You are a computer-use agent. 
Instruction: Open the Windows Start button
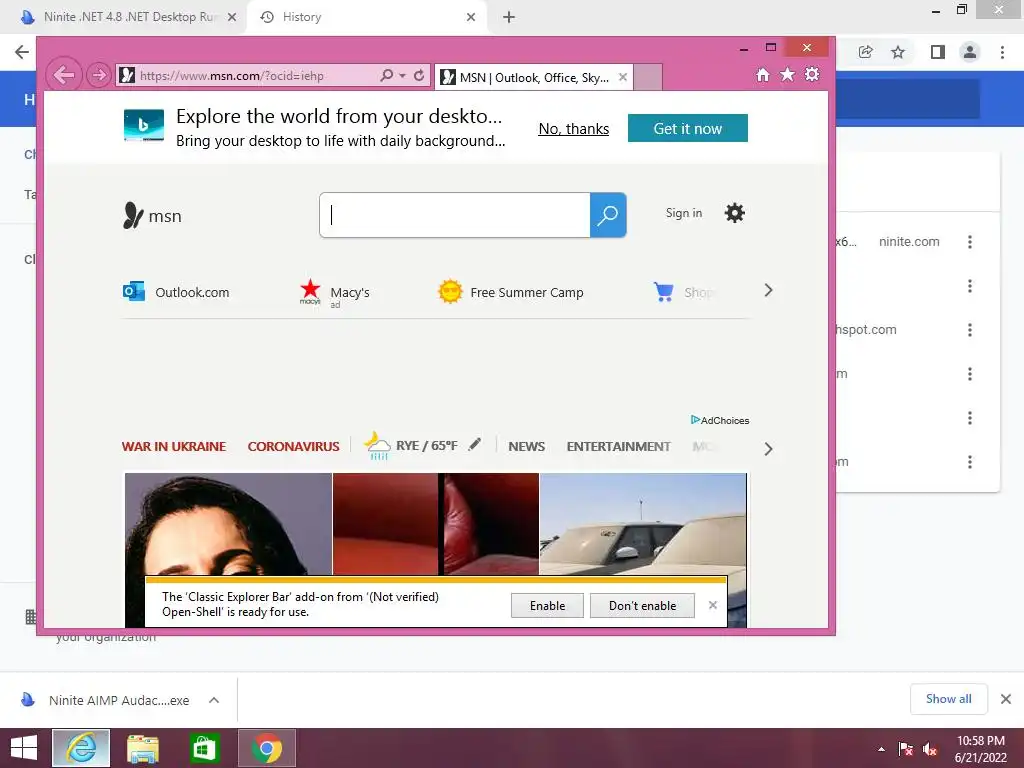24,748
